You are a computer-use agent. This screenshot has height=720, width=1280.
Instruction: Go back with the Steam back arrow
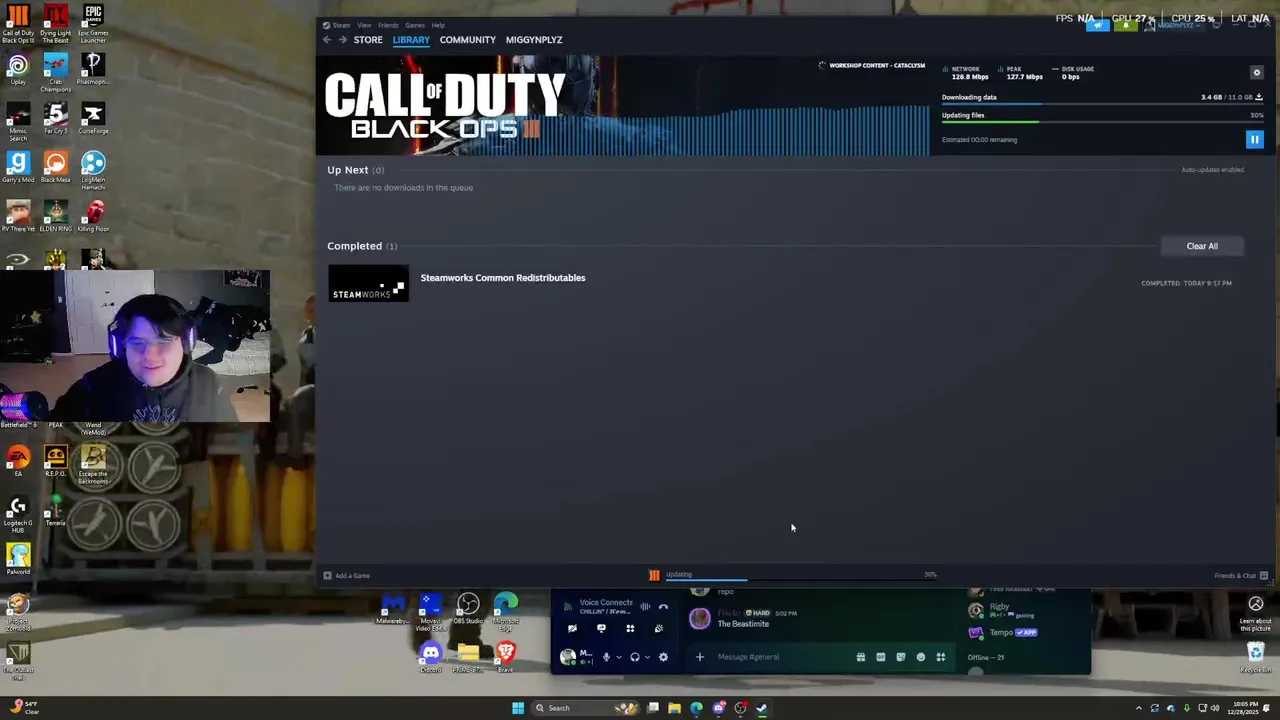coord(327,40)
